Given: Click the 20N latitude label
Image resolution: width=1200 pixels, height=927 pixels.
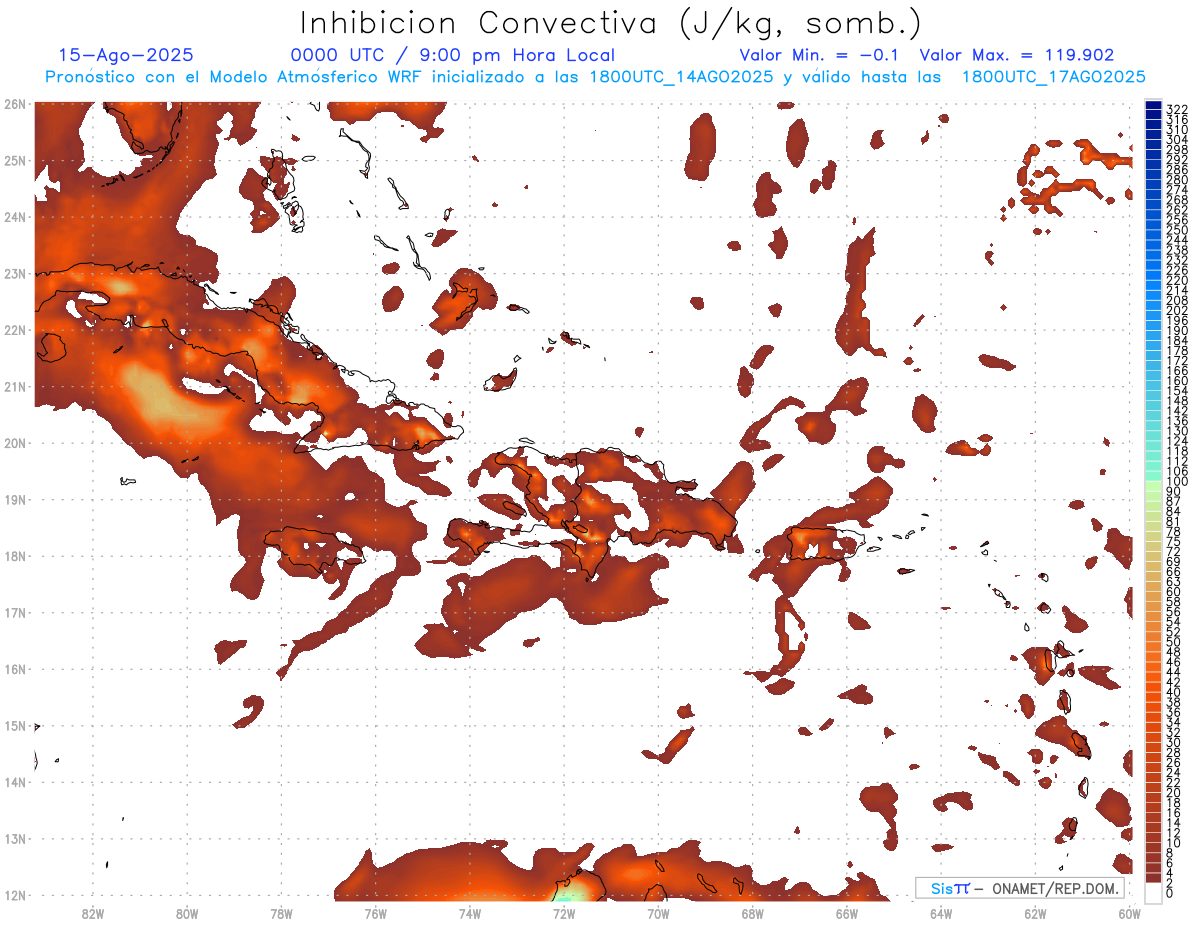Looking at the screenshot, I should pos(15,443).
